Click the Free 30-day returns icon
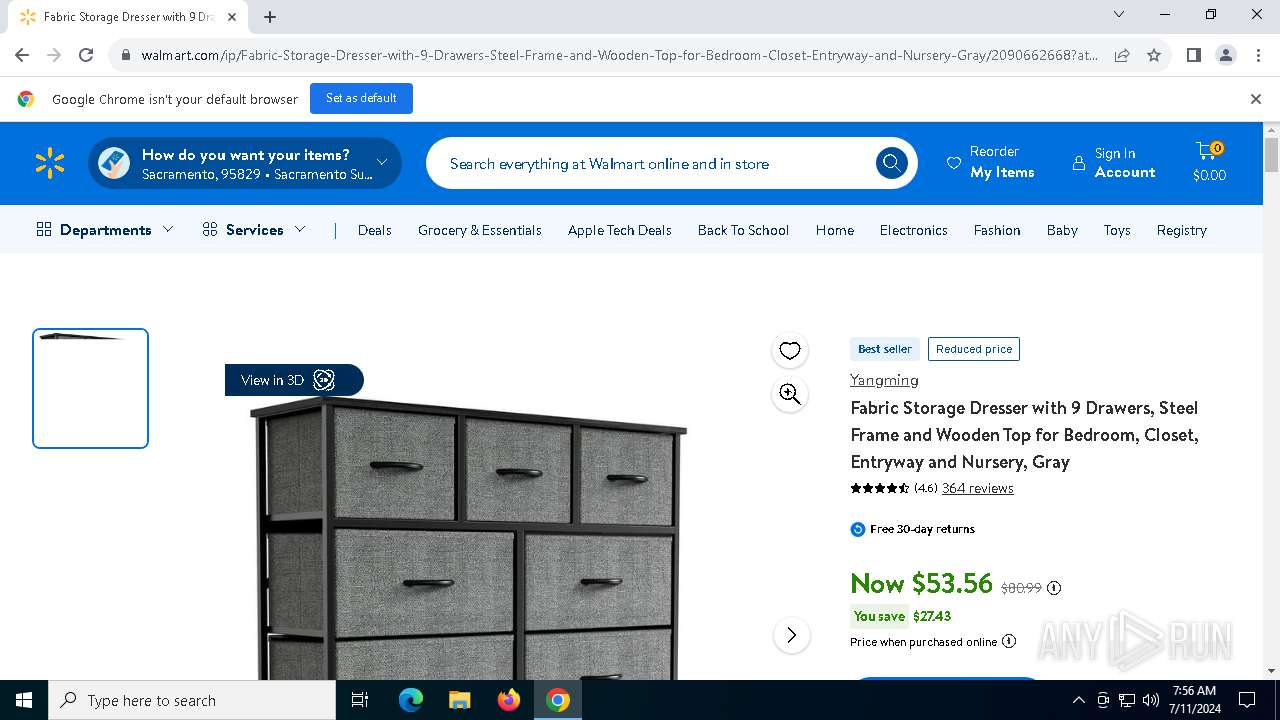Image resolution: width=1280 pixels, height=720 pixels. [857, 529]
